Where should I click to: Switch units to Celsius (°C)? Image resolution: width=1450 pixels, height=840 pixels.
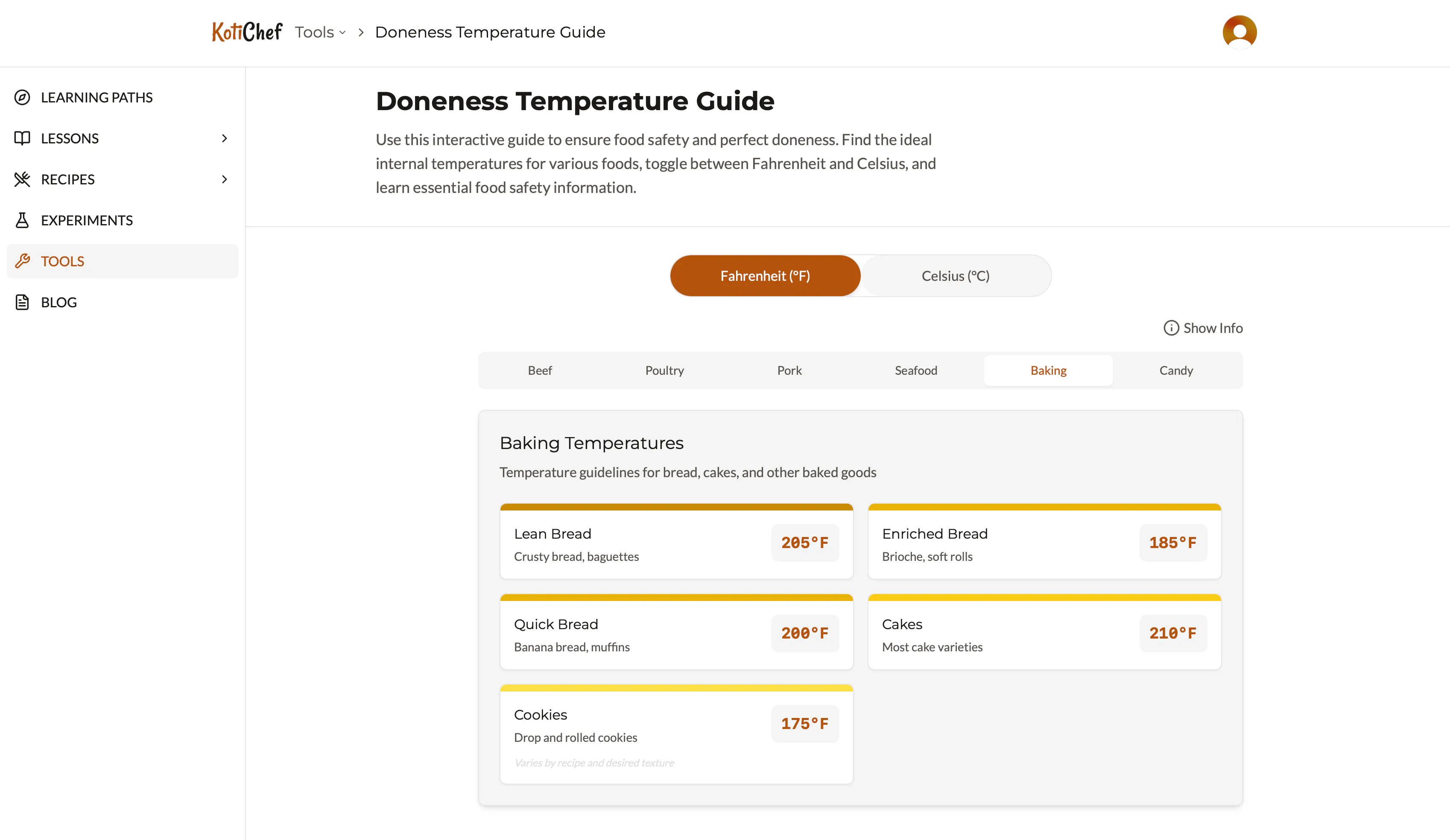click(x=955, y=276)
